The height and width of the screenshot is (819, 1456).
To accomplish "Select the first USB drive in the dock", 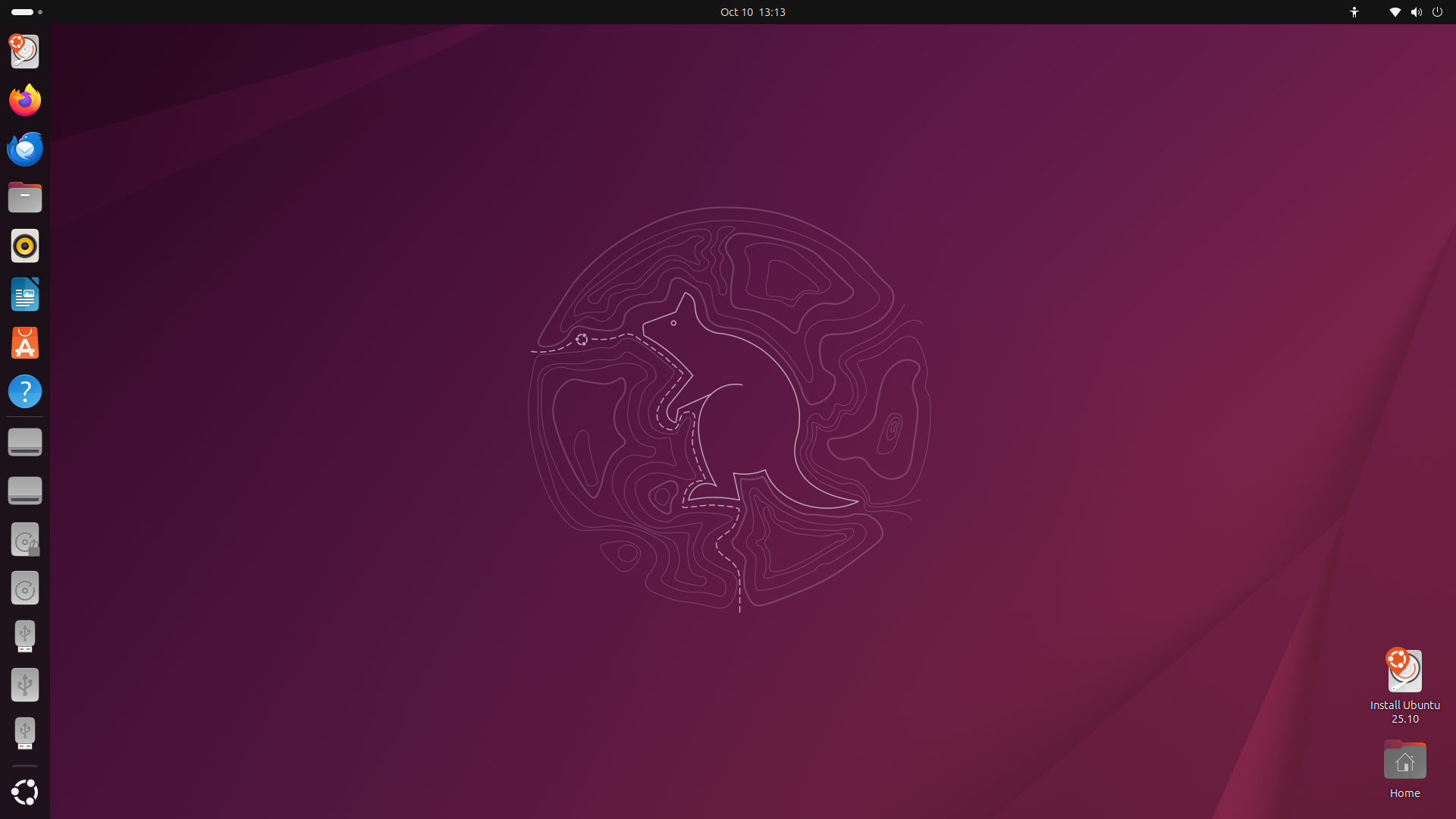I will click(x=24, y=636).
